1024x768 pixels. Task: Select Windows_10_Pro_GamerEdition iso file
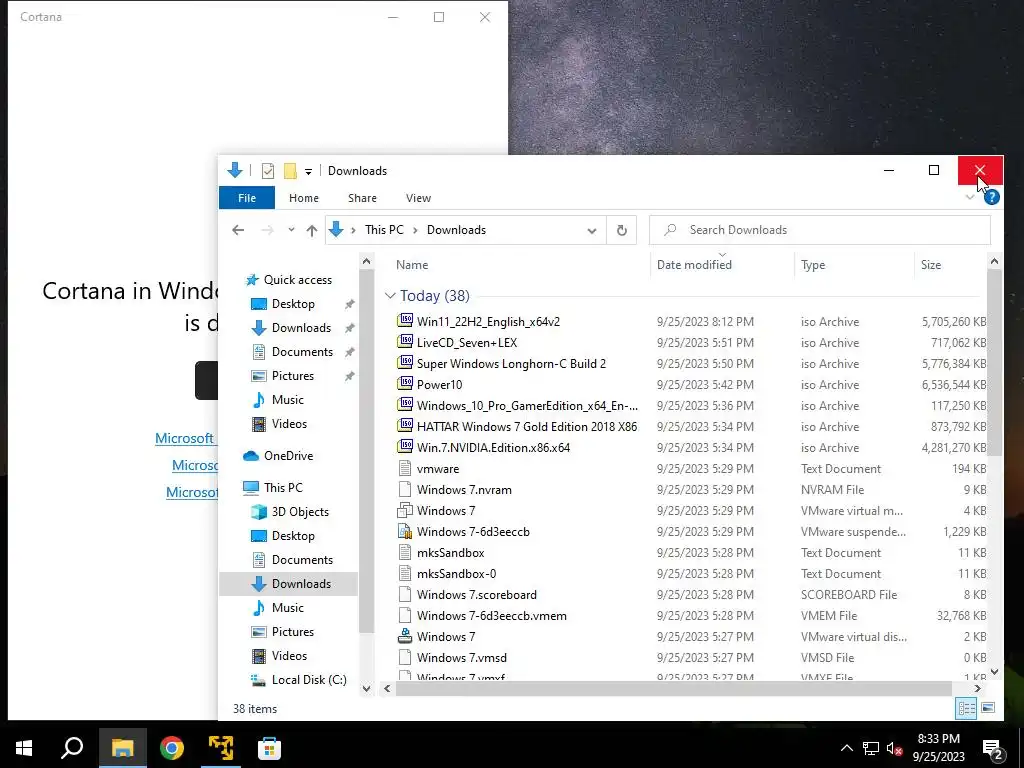[527, 406]
